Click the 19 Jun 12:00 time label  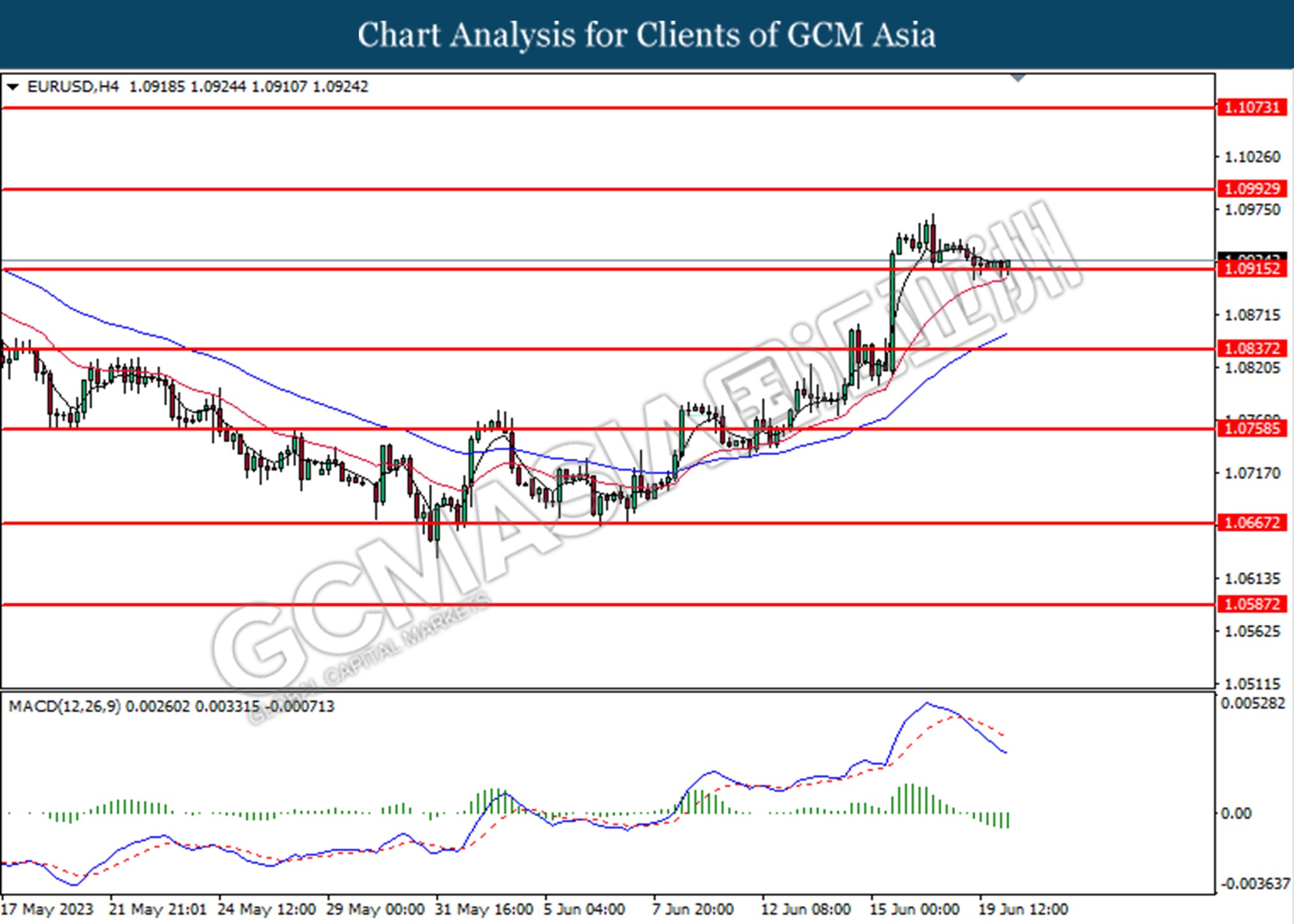[1023, 909]
